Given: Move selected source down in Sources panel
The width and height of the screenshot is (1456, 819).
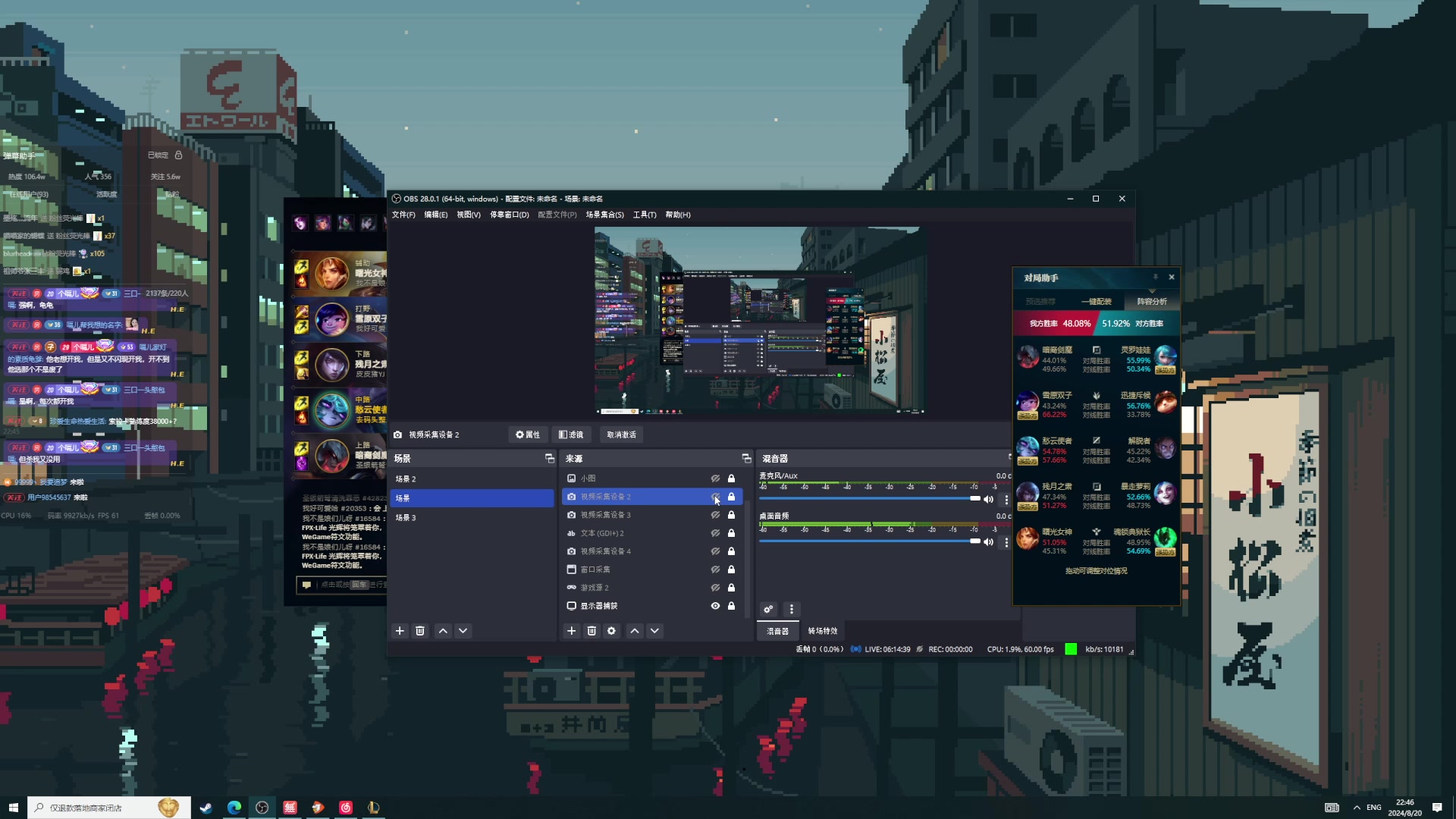Looking at the screenshot, I should pyautogui.click(x=654, y=631).
